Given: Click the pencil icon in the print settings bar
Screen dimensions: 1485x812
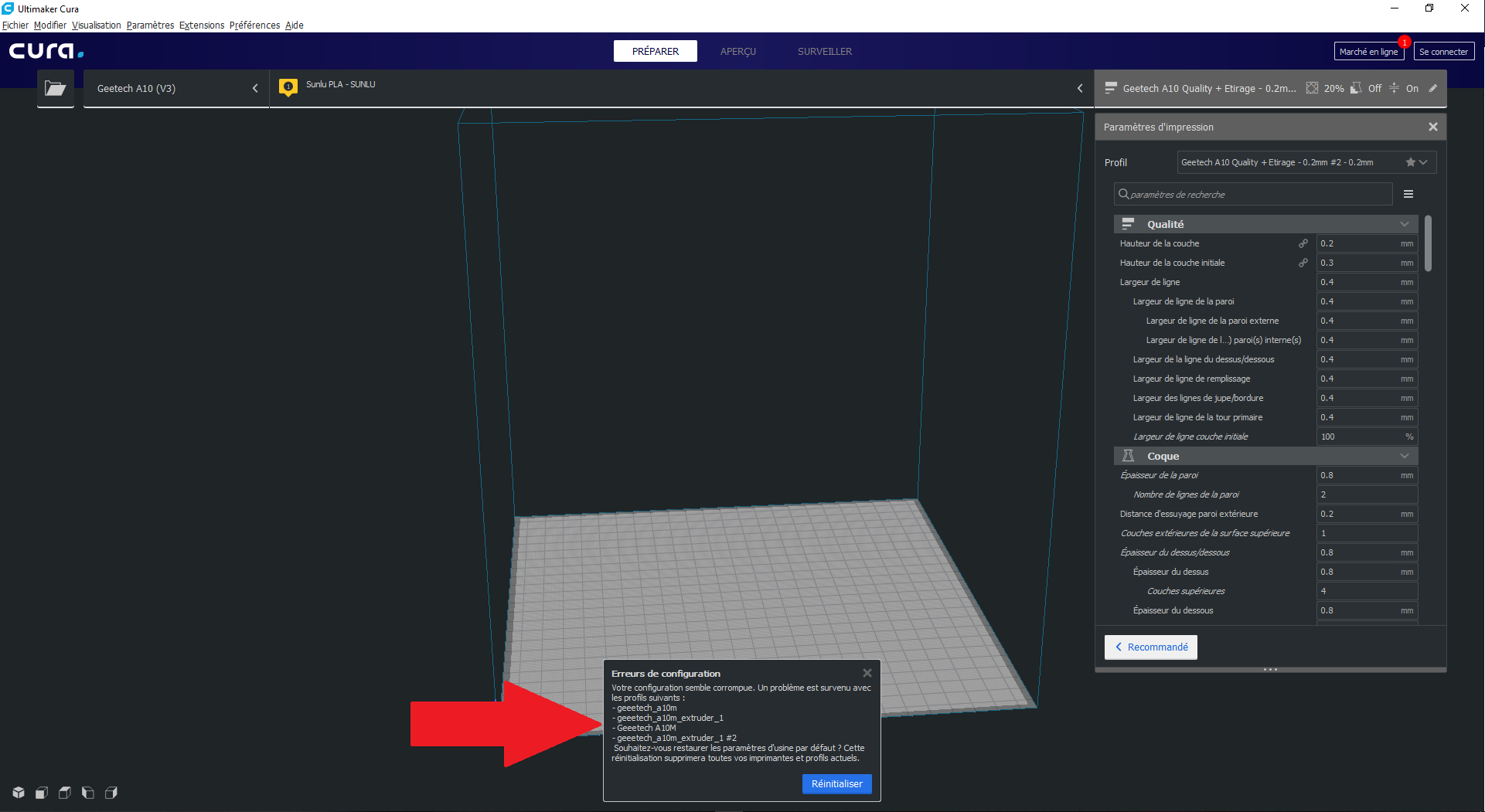Looking at the screenshot, I should click(1432, 88).
